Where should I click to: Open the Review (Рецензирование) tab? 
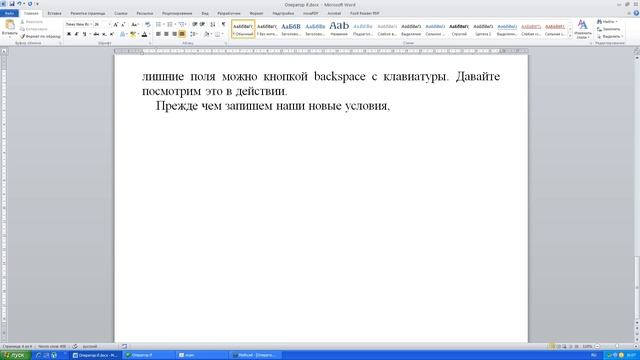tap(177, 13)
